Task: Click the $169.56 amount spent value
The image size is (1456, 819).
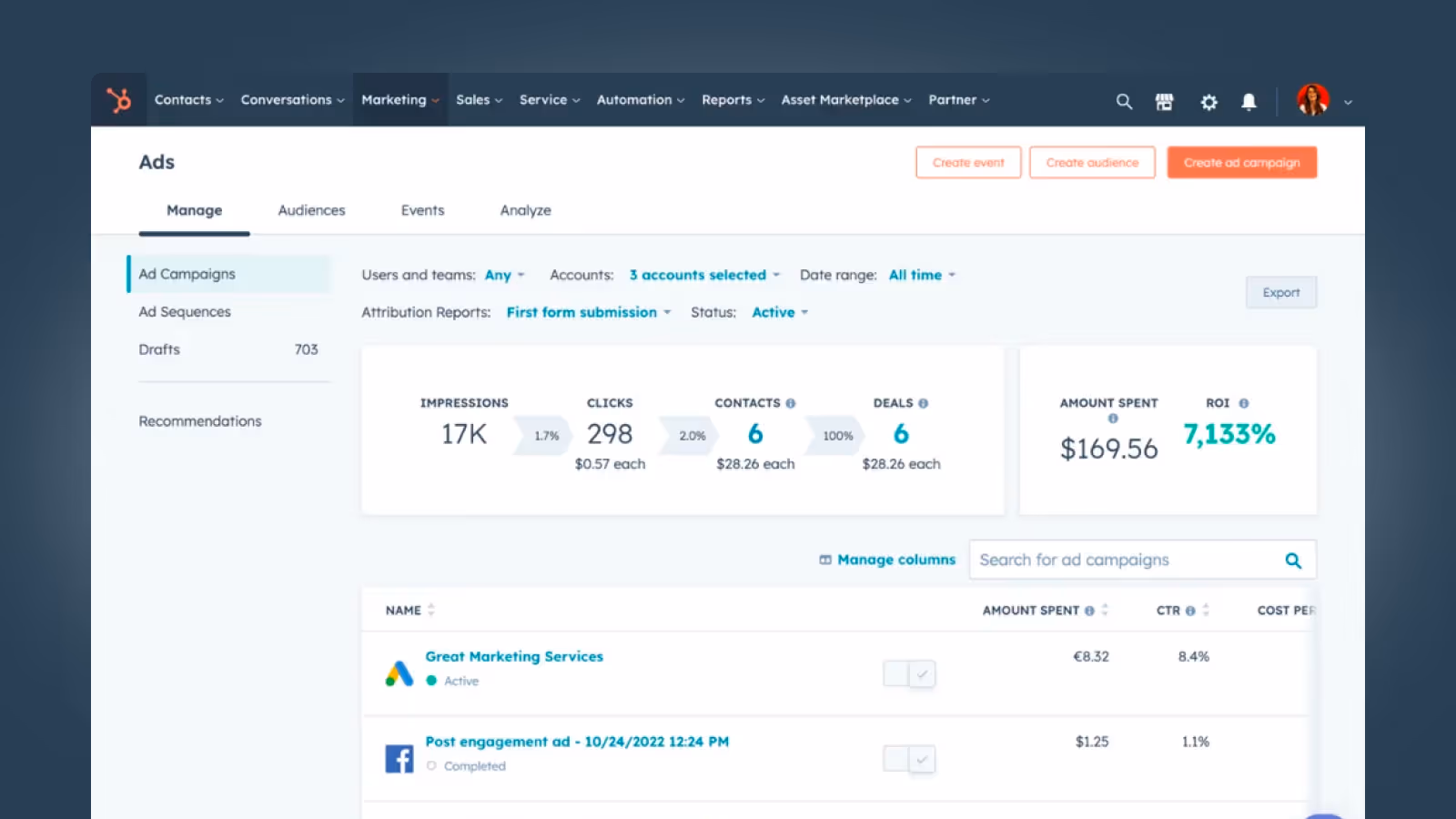Action: point(1109,449)
